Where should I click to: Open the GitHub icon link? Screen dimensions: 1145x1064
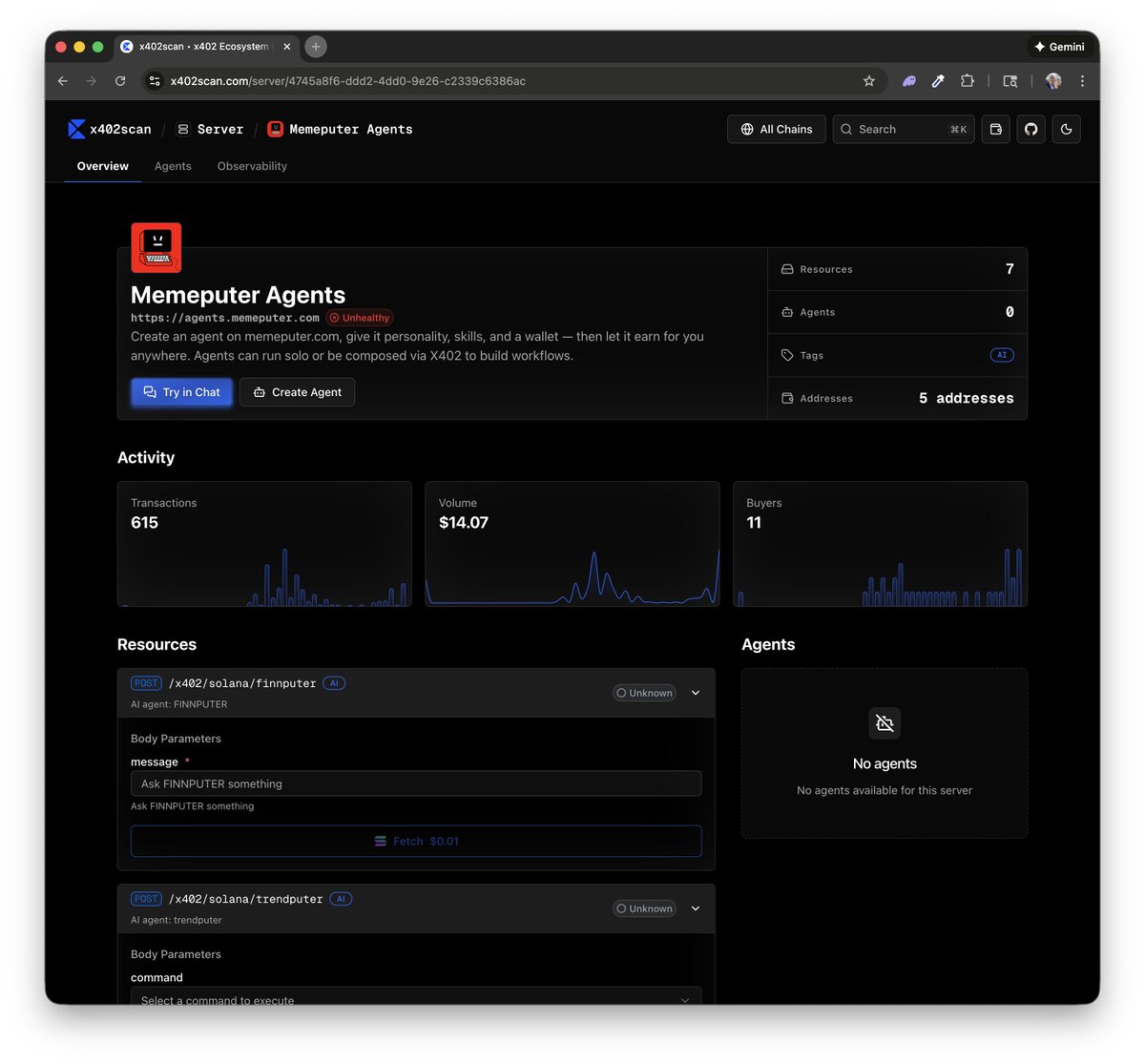(x=1031, y=129)
